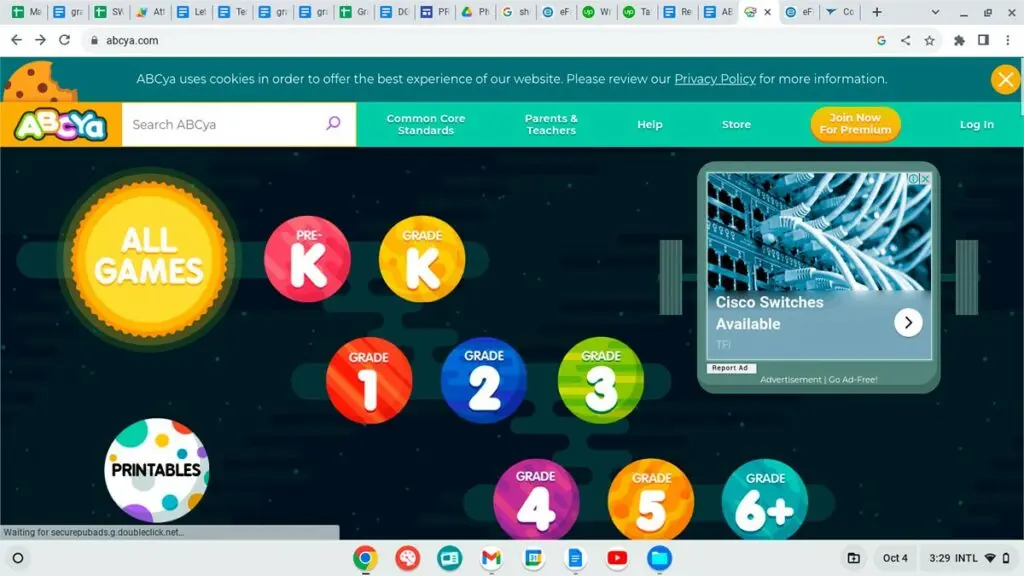The image size is (1024, 576).
Task: Click the browser forward arrow
Action: pyautogui.click(x=40, y=40)
